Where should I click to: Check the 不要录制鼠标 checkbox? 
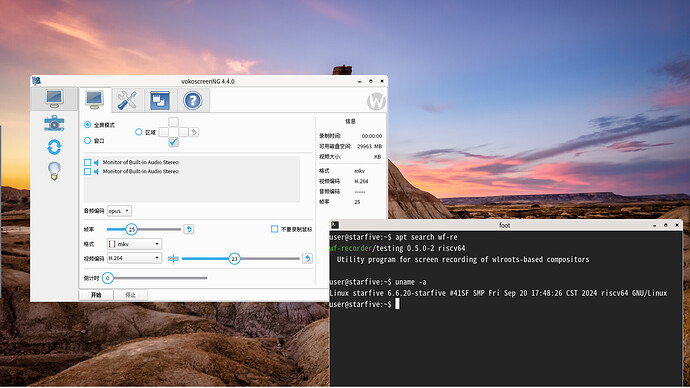pyautogui.click(x=275, y=229)
